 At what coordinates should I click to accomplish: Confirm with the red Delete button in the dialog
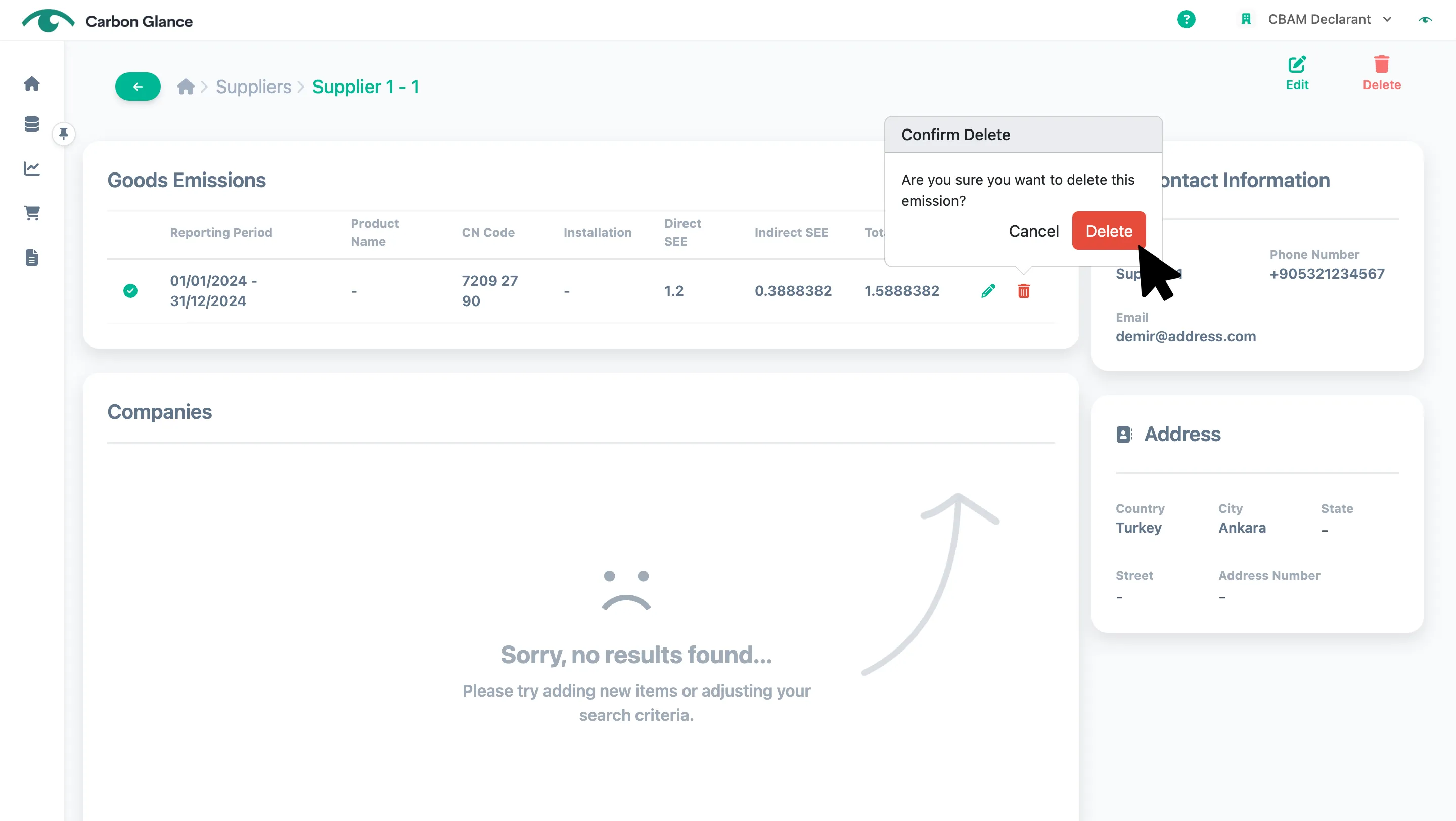[1108, 231]
